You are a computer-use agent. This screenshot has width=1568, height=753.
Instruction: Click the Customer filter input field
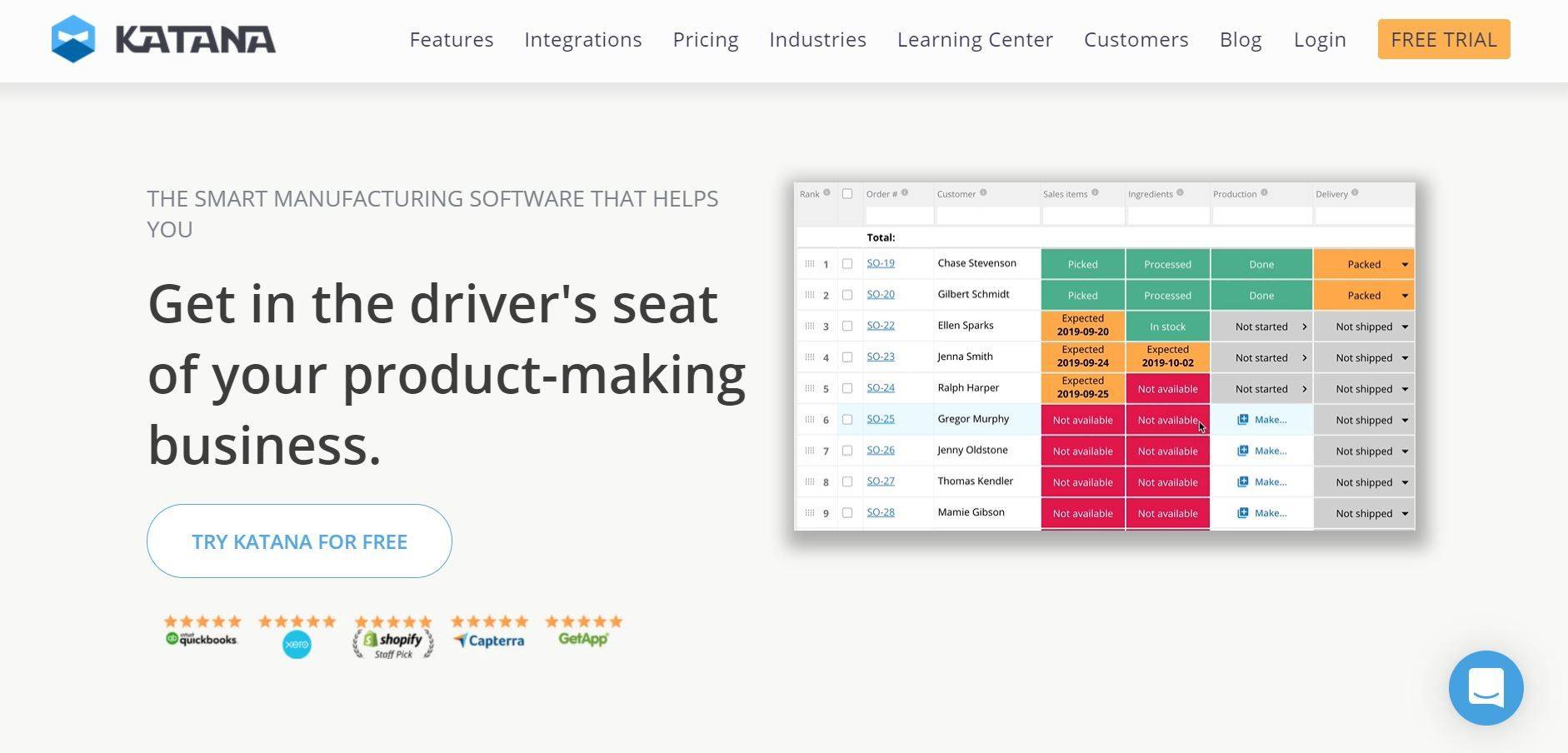(987, 217)
